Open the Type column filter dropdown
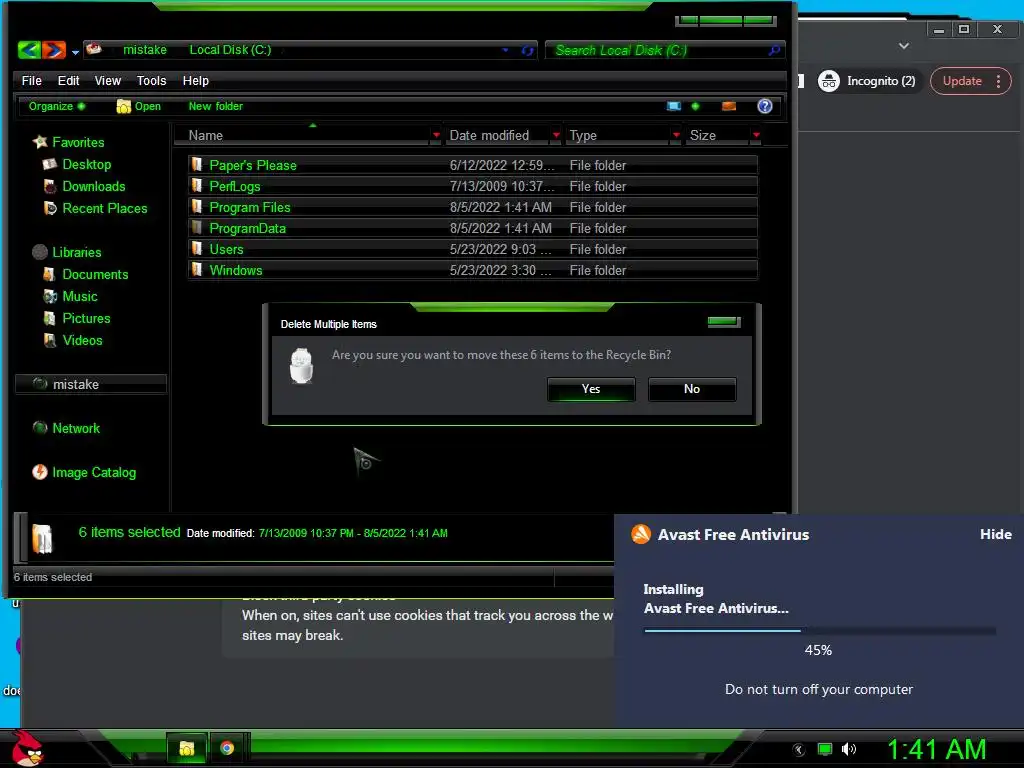 tap(676, 135)
